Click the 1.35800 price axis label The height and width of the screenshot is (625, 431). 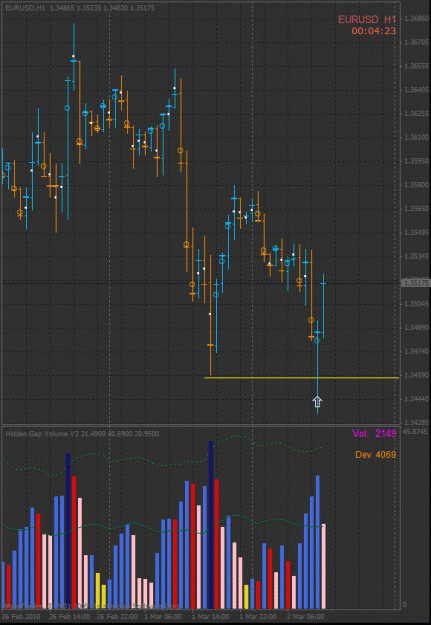(416, 185)
